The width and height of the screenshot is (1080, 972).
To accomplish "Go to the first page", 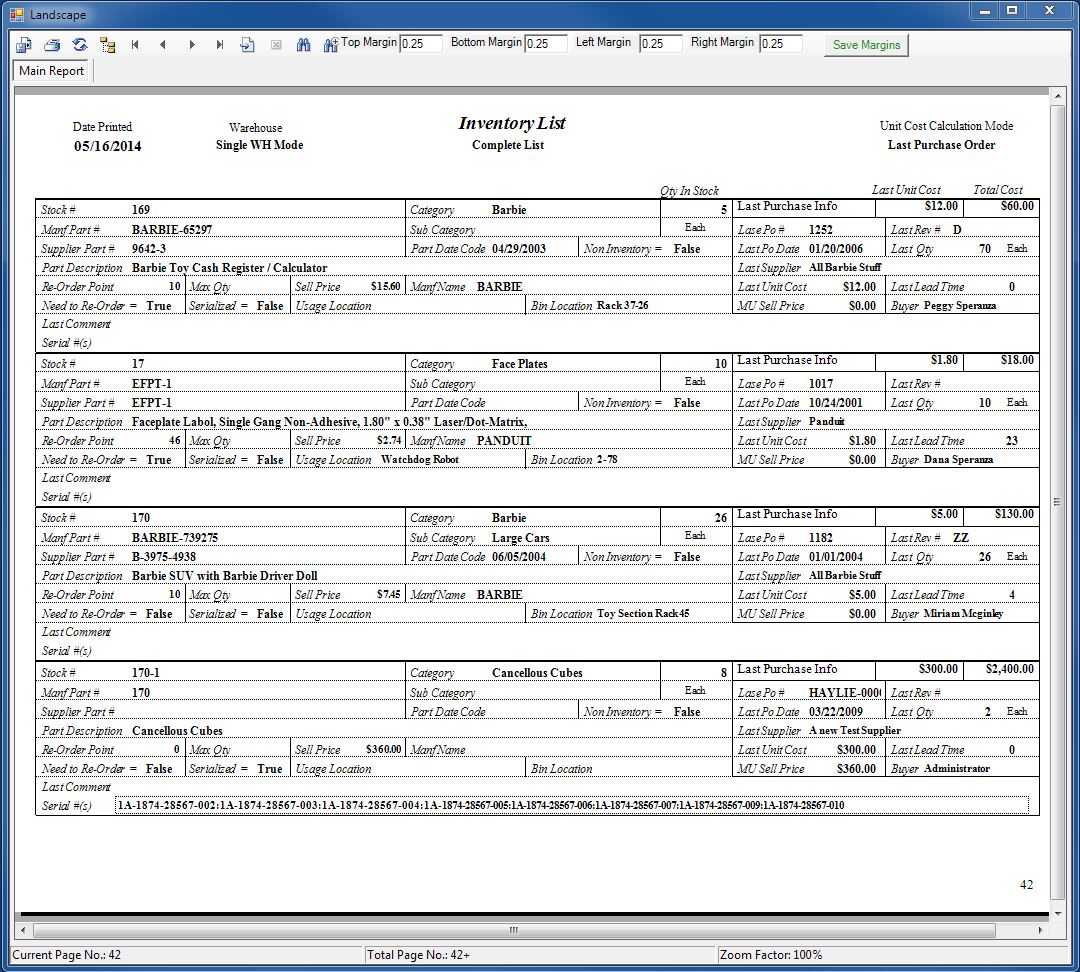I will (135, 45).
